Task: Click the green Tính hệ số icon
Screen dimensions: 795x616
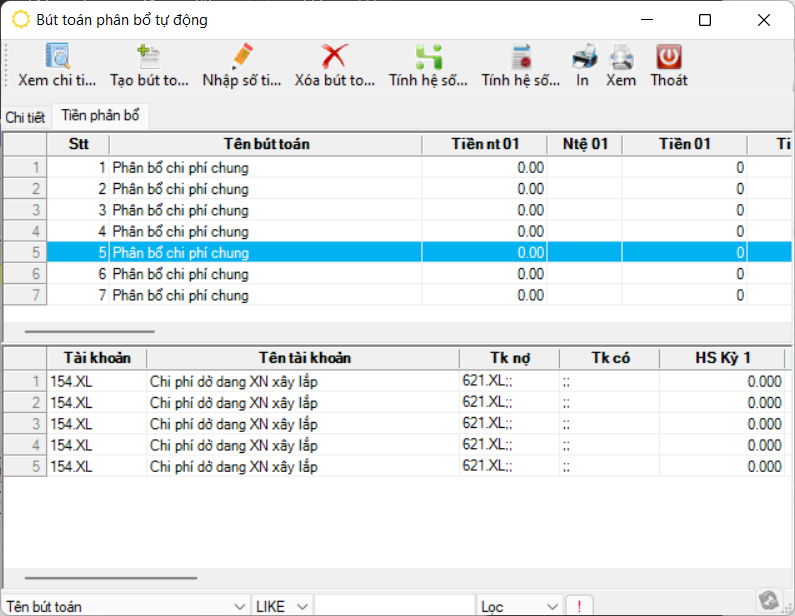Action: pos(428,56)
